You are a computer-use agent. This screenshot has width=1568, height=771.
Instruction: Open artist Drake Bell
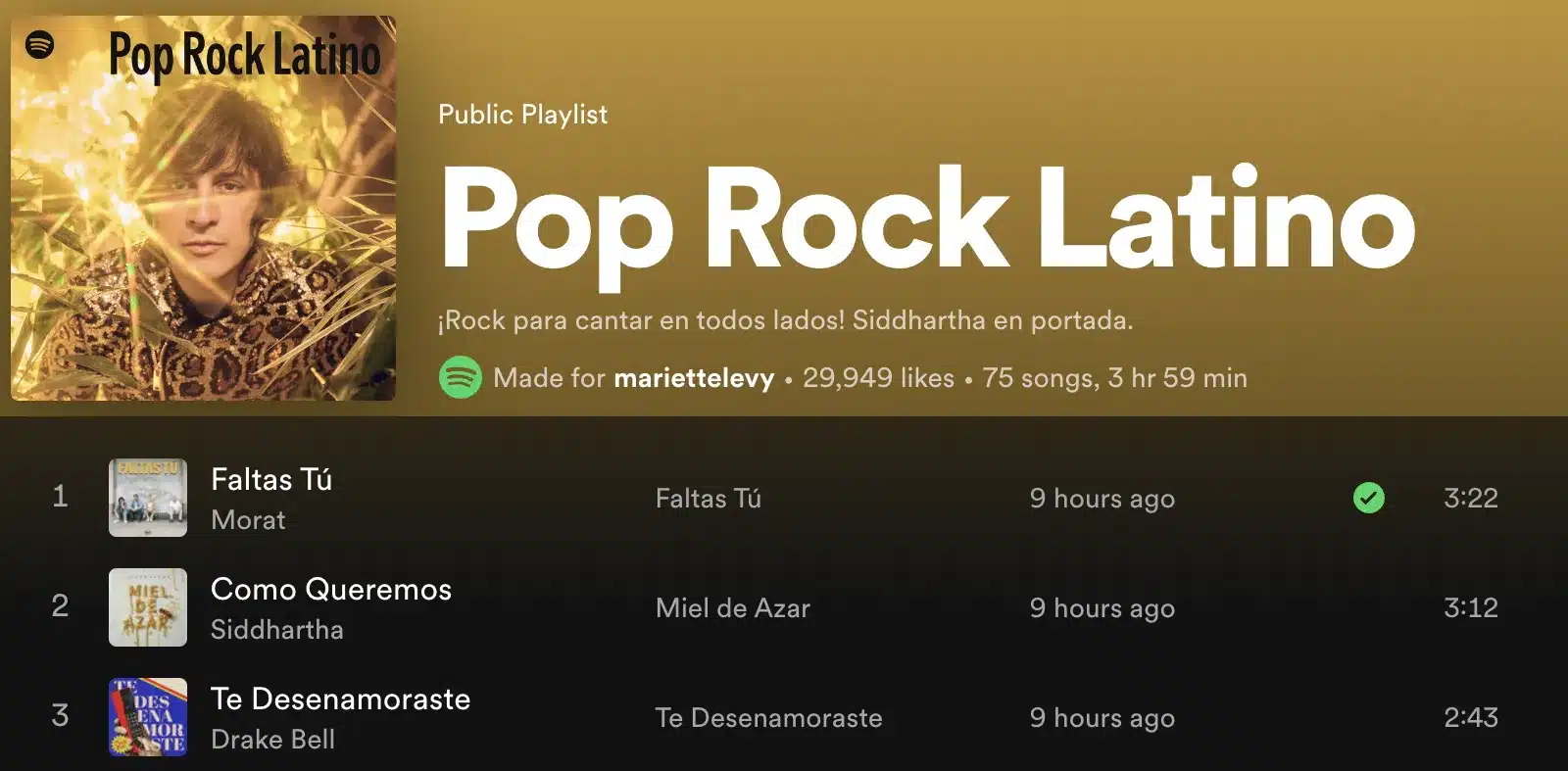[272, 740]
